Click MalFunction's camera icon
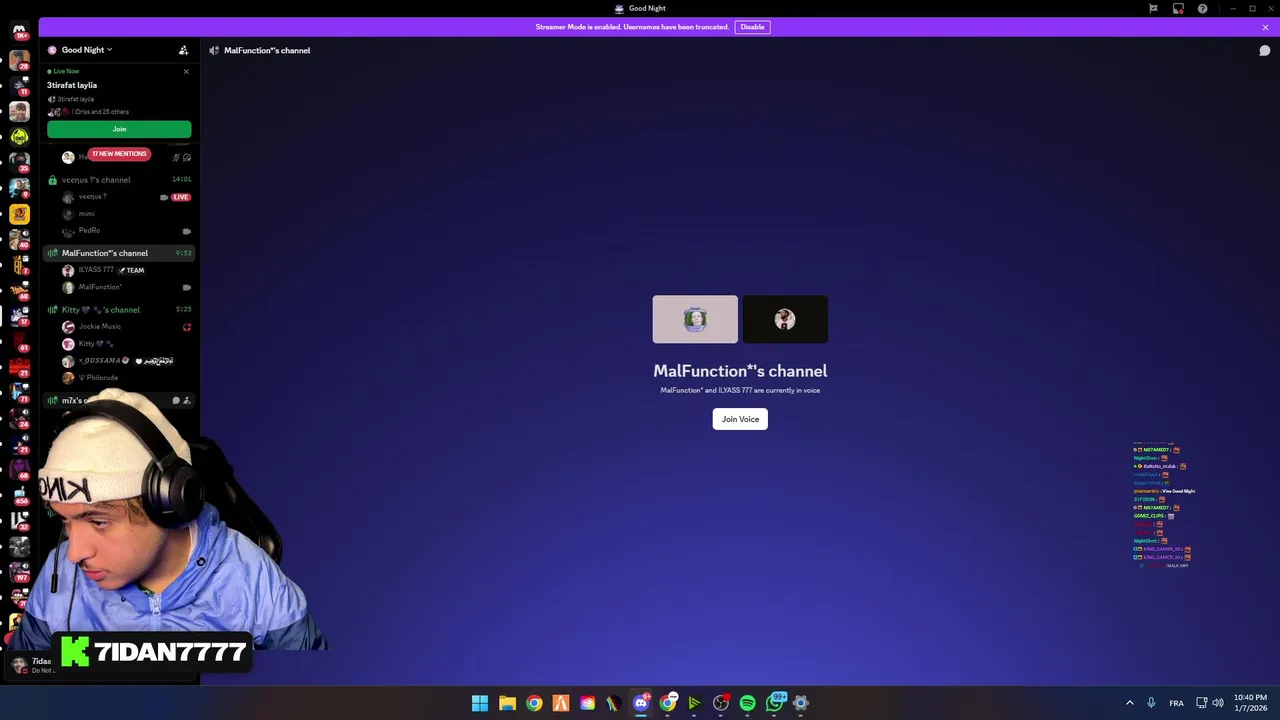The height and width of the screenshot is (720, 1280). [x=186, y=287]
